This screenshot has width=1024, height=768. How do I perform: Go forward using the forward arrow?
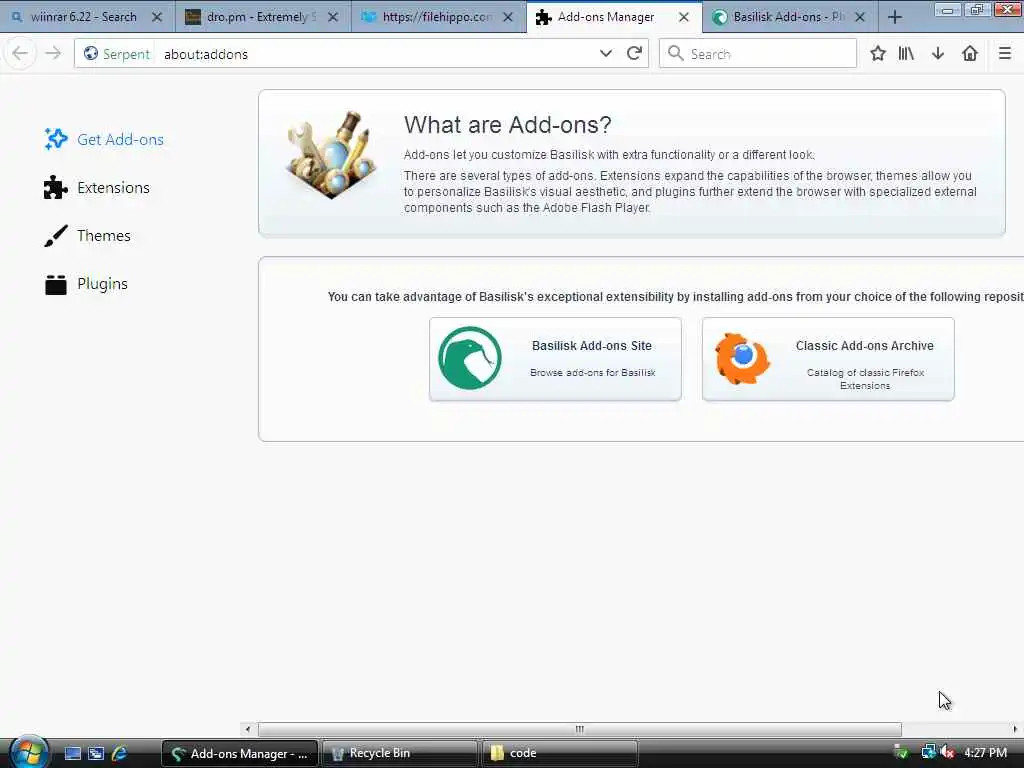click(x=53, y=54)
